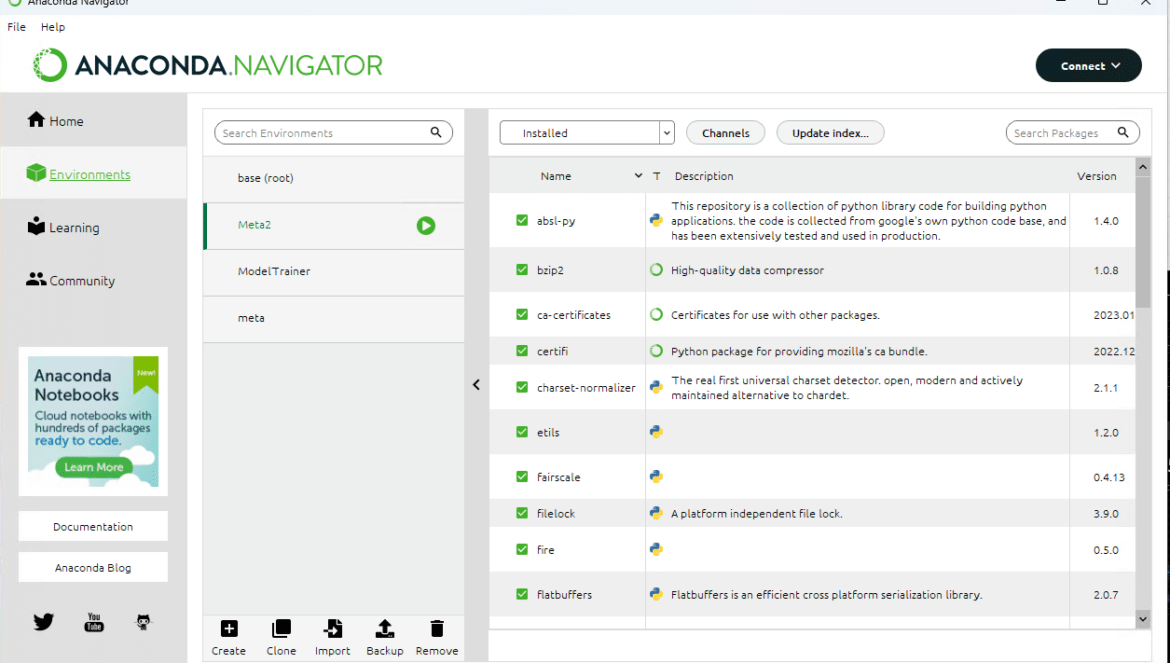Click the Clone environment icon
1170x663 pixels.
coord(281,629)
